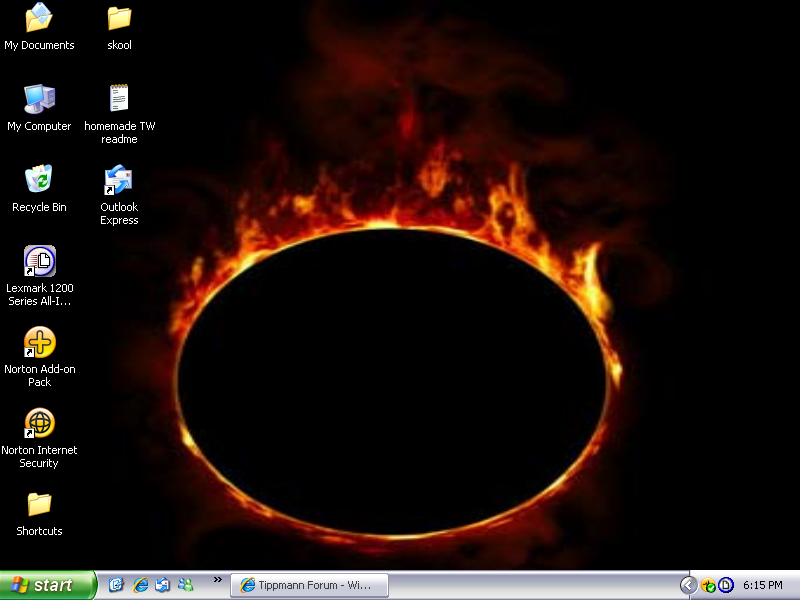The image size is (800, 600).
Task: Click the Norton tray icon with green check
Action: coord(708,585)
